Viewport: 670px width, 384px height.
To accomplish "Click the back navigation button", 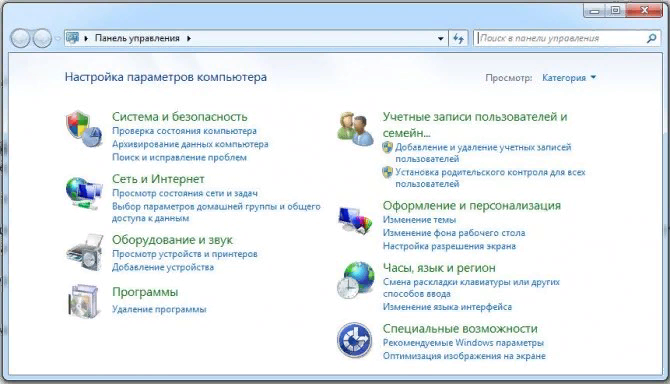I will 20,38.
